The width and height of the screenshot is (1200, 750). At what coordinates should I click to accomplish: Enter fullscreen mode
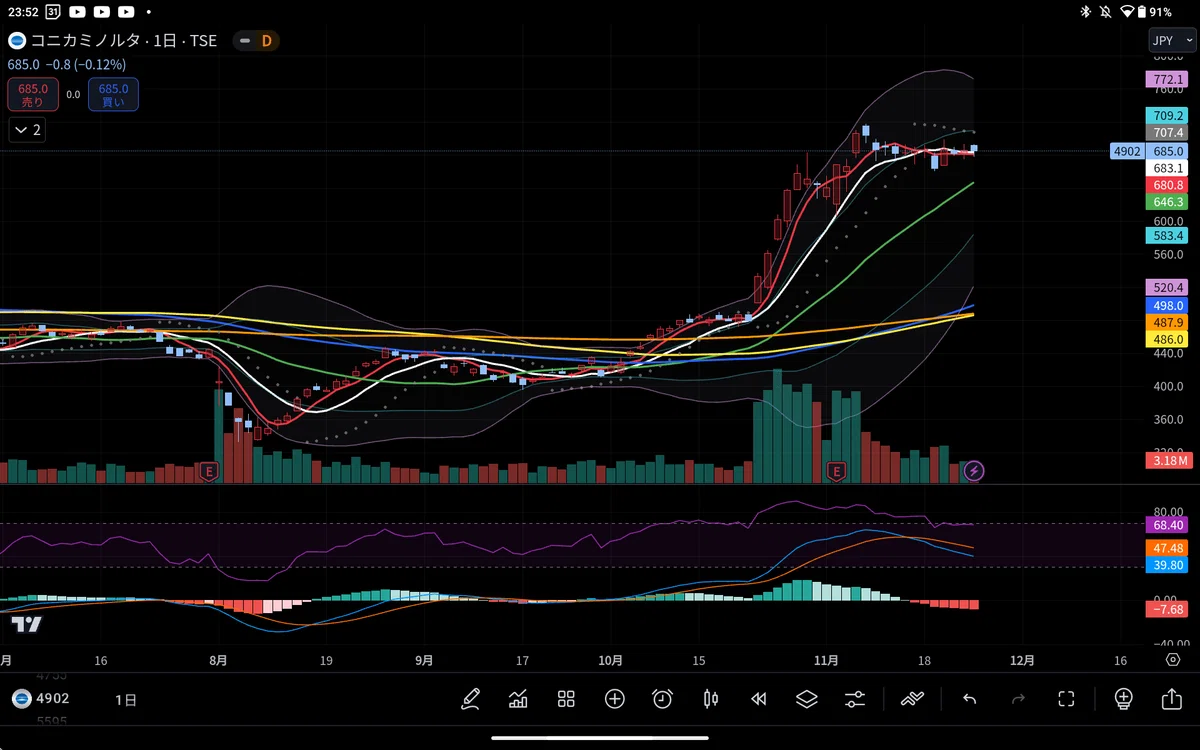coord(1066,699)
